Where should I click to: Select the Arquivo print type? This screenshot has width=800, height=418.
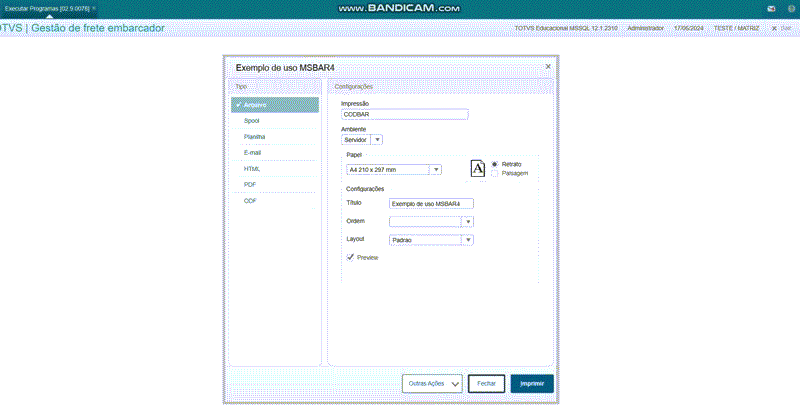pyautogui.click(x=275, y=105)
